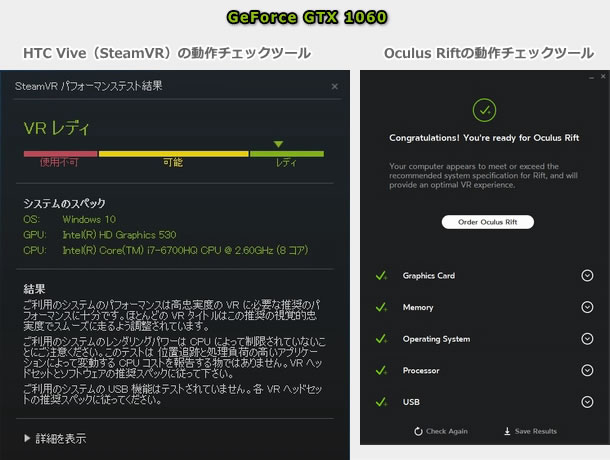
Task: Click the 結果 heading
Action: tap(34, 289)
